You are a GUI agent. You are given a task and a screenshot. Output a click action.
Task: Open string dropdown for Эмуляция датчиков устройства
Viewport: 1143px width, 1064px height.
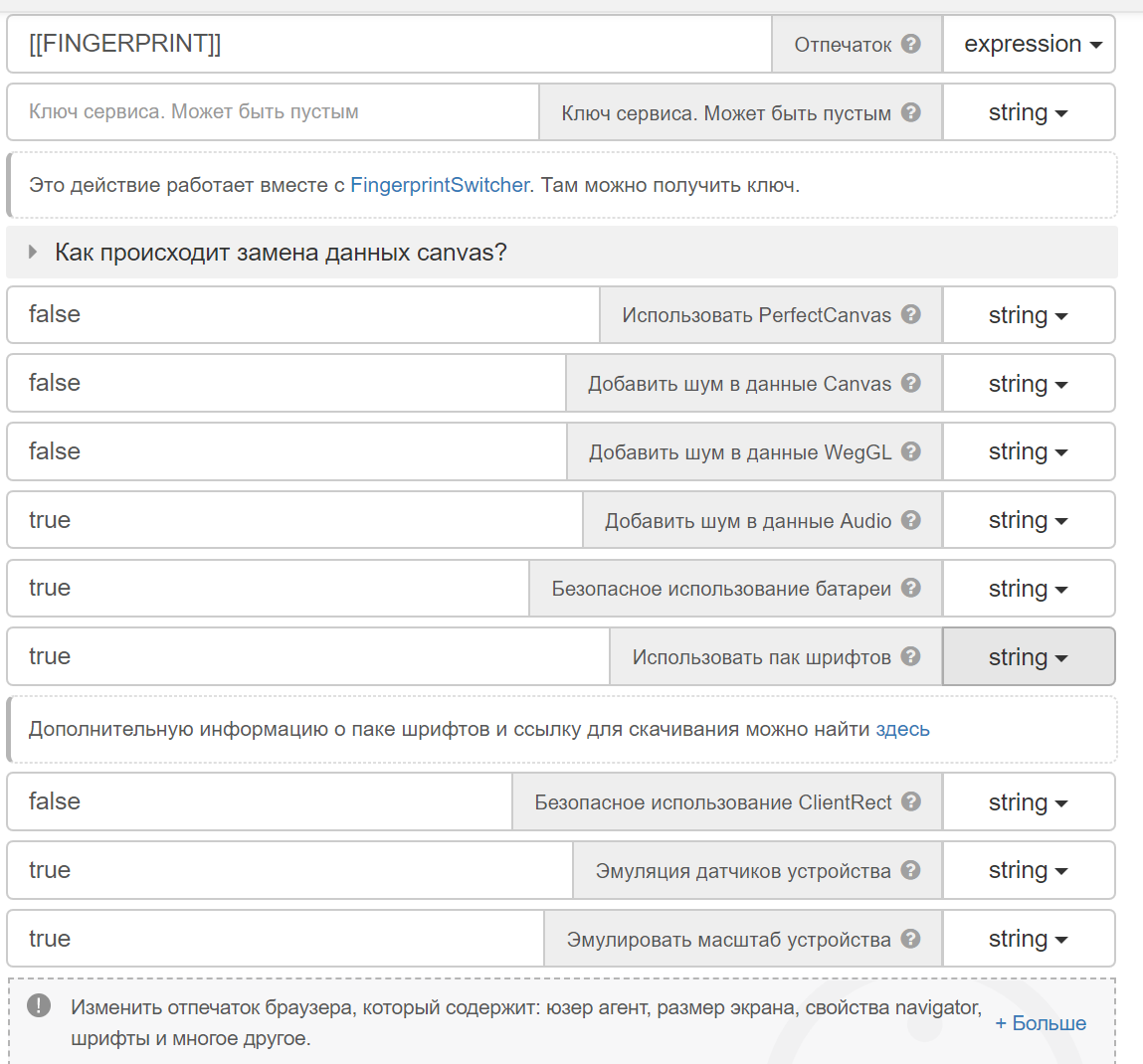point(1028,870)
